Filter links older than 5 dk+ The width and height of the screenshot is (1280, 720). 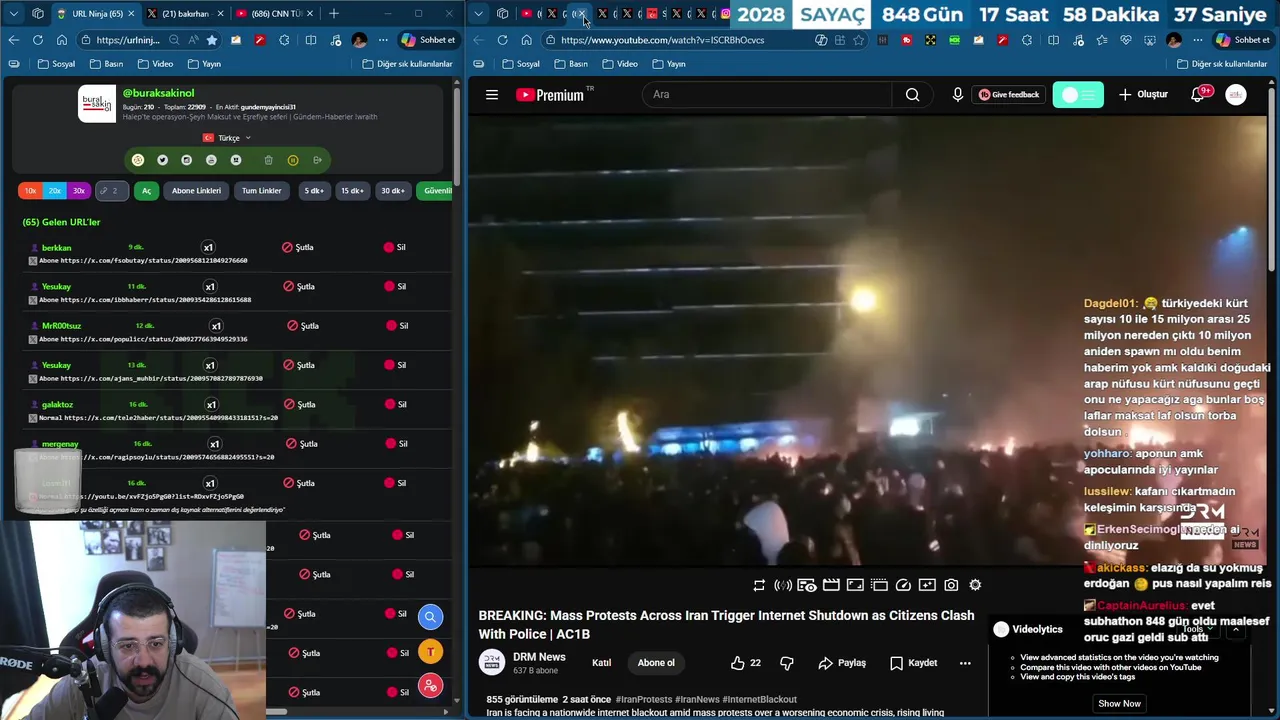tap(314, 191)
